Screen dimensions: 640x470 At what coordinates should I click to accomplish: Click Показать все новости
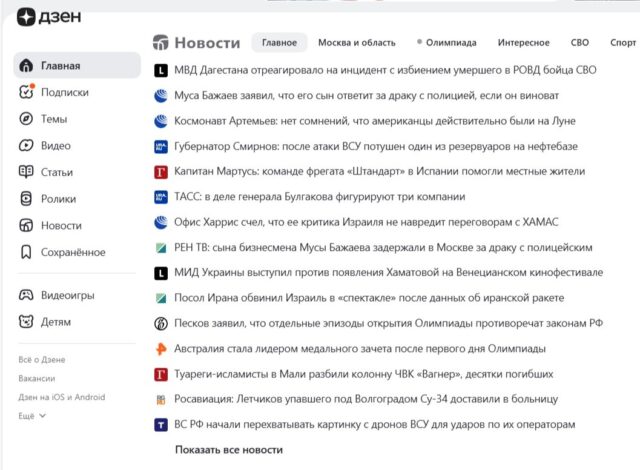pyautogui.click(x=229, y=450)
